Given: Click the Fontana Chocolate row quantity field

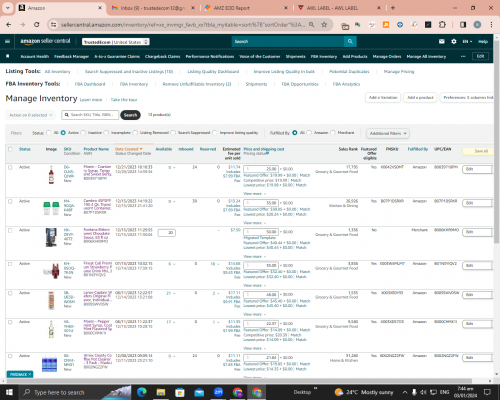Looking at the screenshot, I should click(x=167, y=233).
